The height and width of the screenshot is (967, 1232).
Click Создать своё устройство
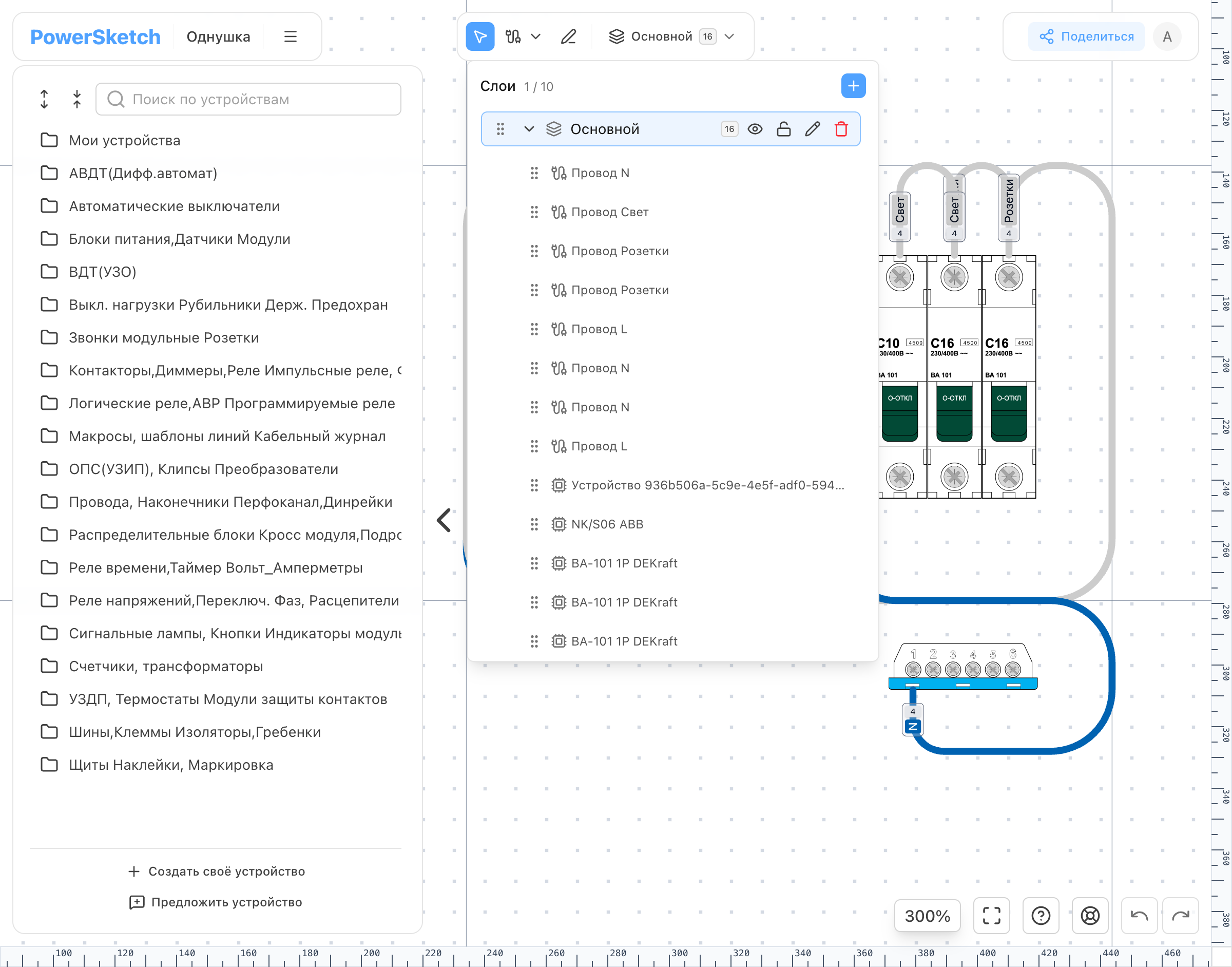tap(217, 871)
